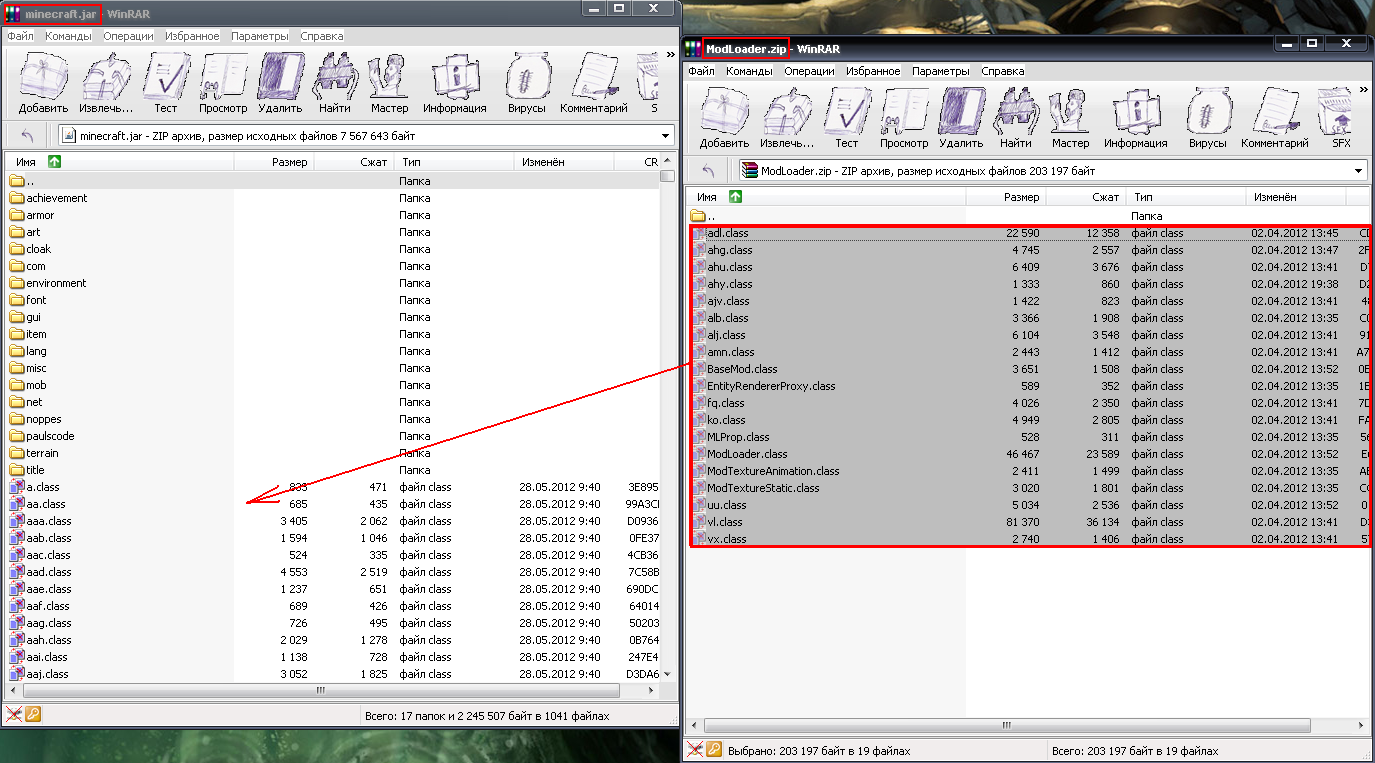Sort by Имя column in minecraft.jar window
This screenshot has height=763, width=1375.
coord(119,162)
